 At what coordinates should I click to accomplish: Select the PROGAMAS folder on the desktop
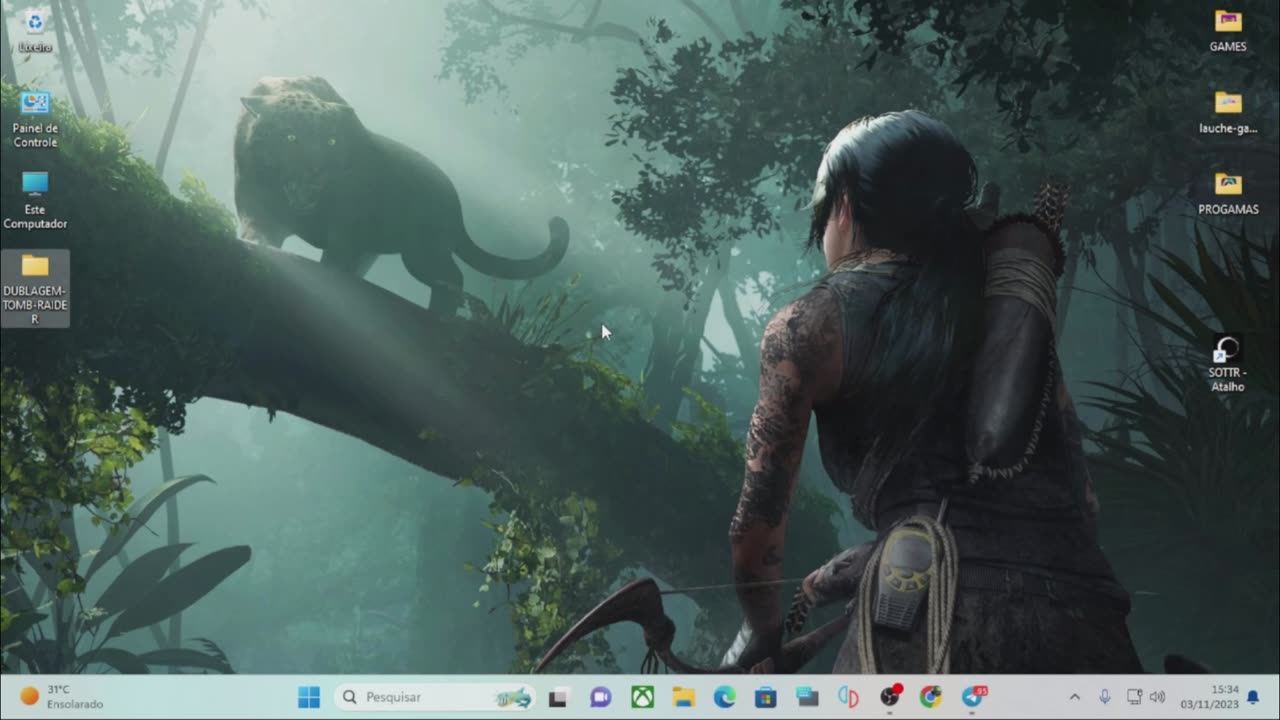click(x=1228, y=194)
